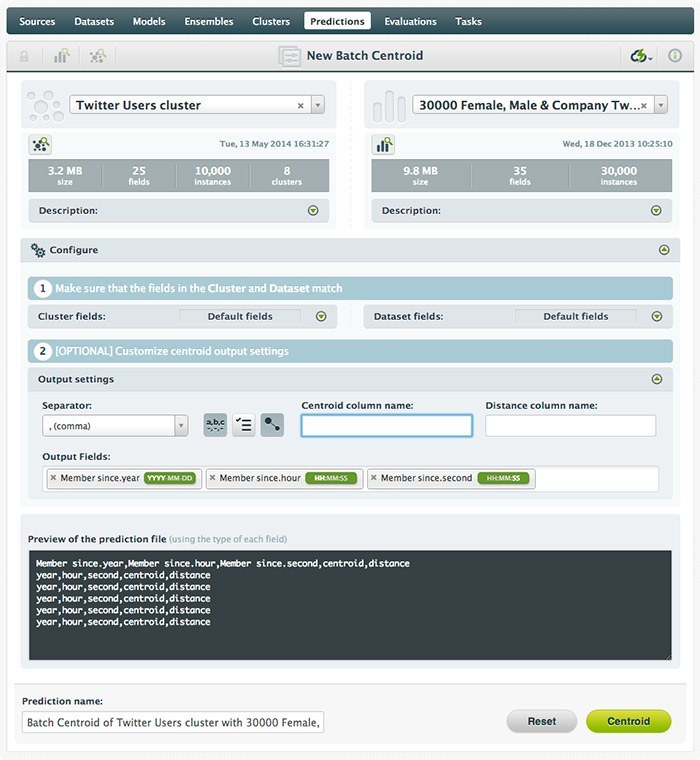Toggle the distance output option button
Image resolution: width=700 pixels, height=760 pixels.
coord(272,424)
